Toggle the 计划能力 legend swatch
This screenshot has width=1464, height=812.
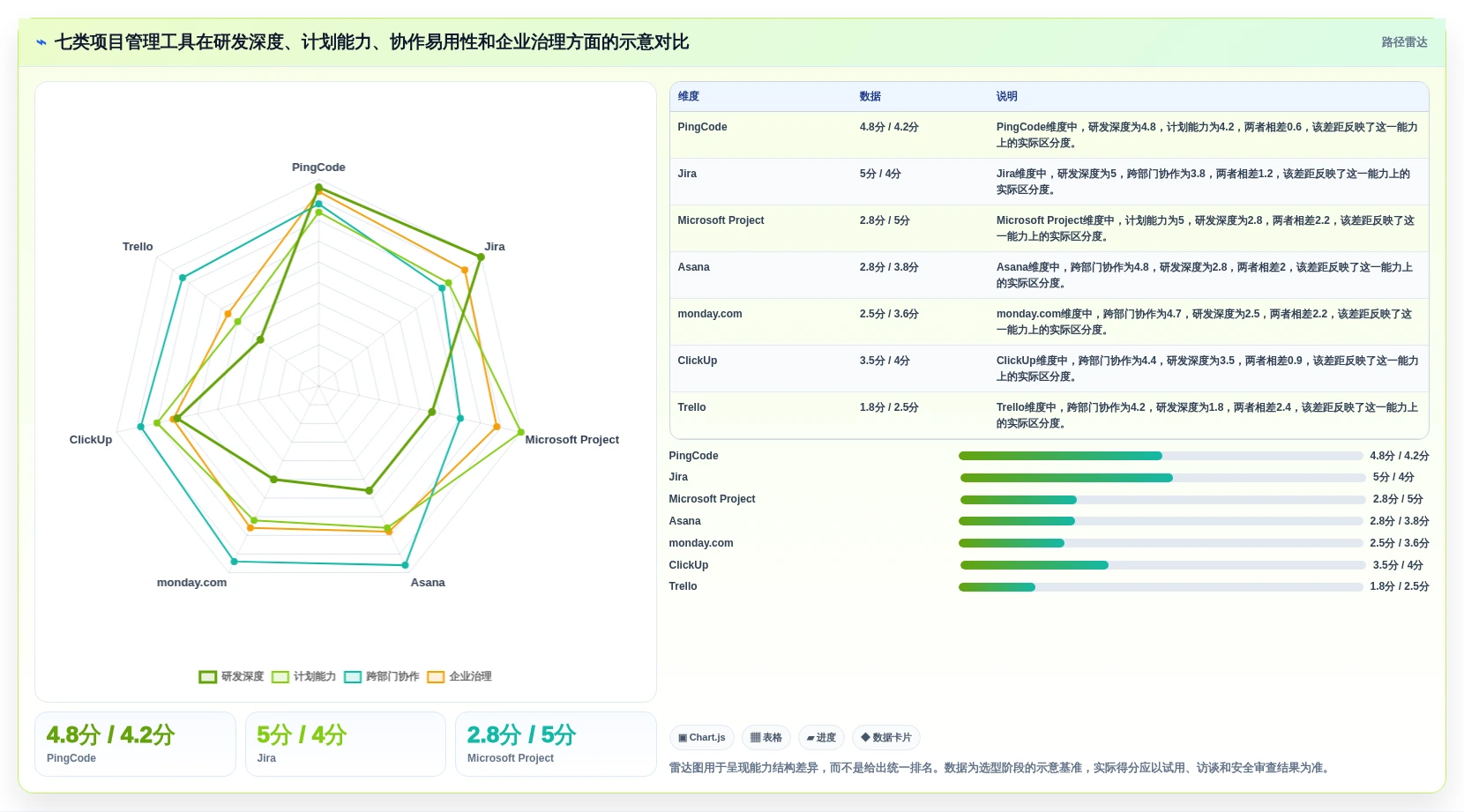click(x=280, y=677)
